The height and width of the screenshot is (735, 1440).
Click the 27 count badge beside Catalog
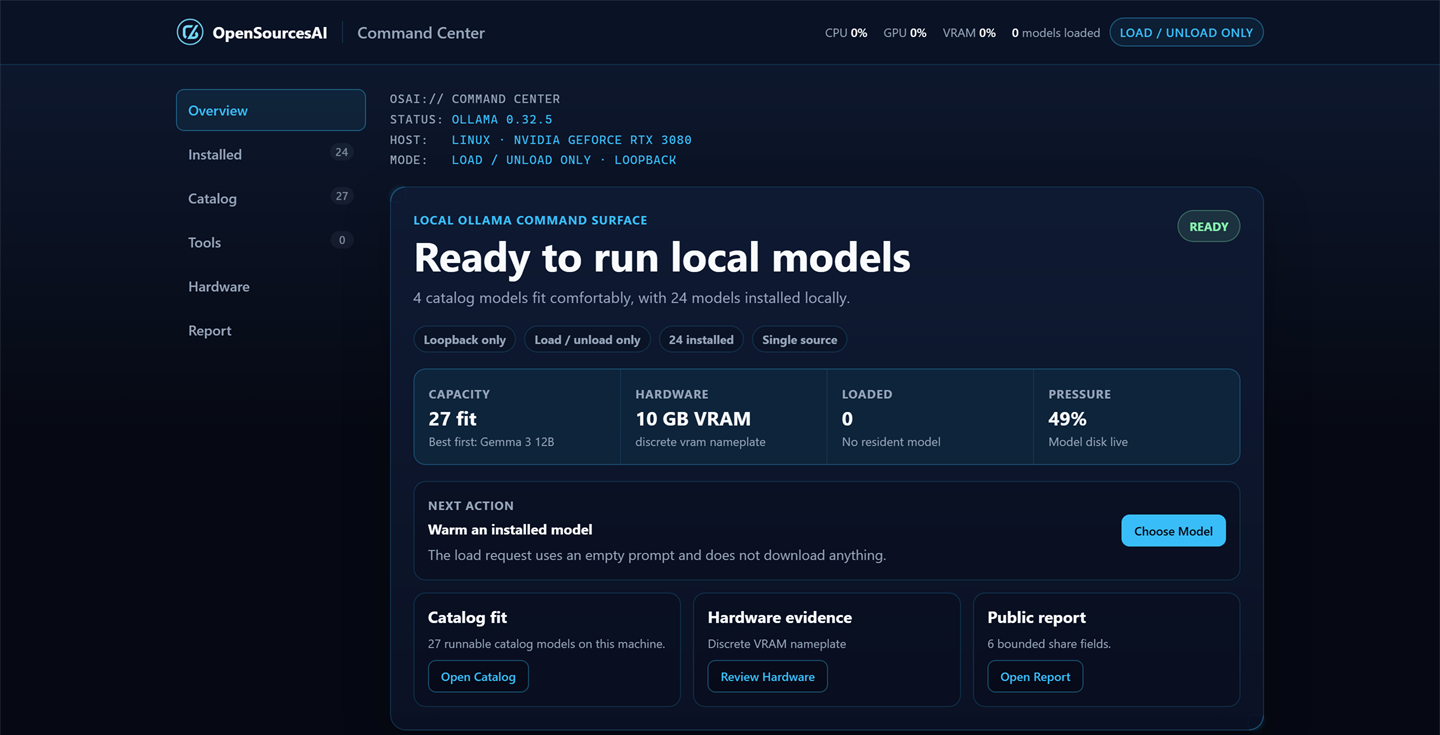(x=342, y=196)
